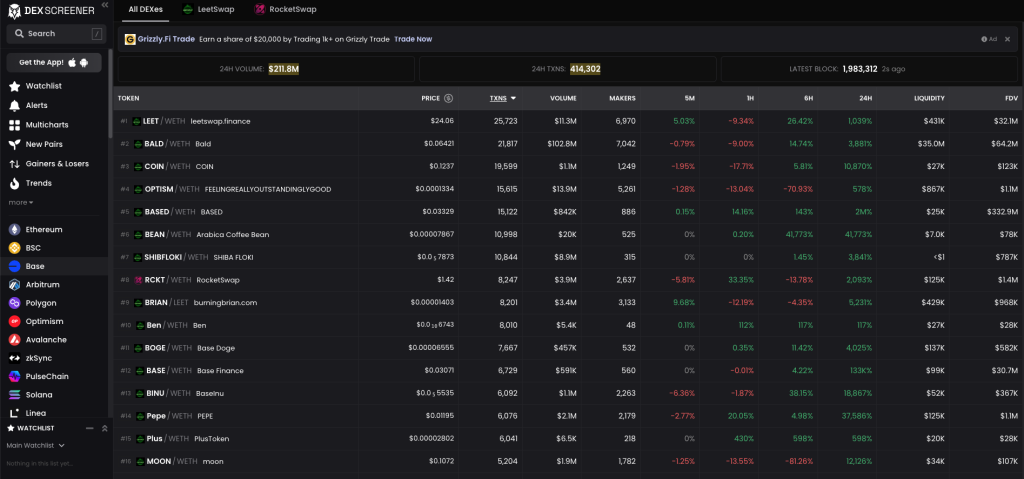The width and height of the screenshot is (1024, 479).
Task: Click the Latest Block 1,983,312 stat
Action: pyautogui.click(x=870, y=69)
